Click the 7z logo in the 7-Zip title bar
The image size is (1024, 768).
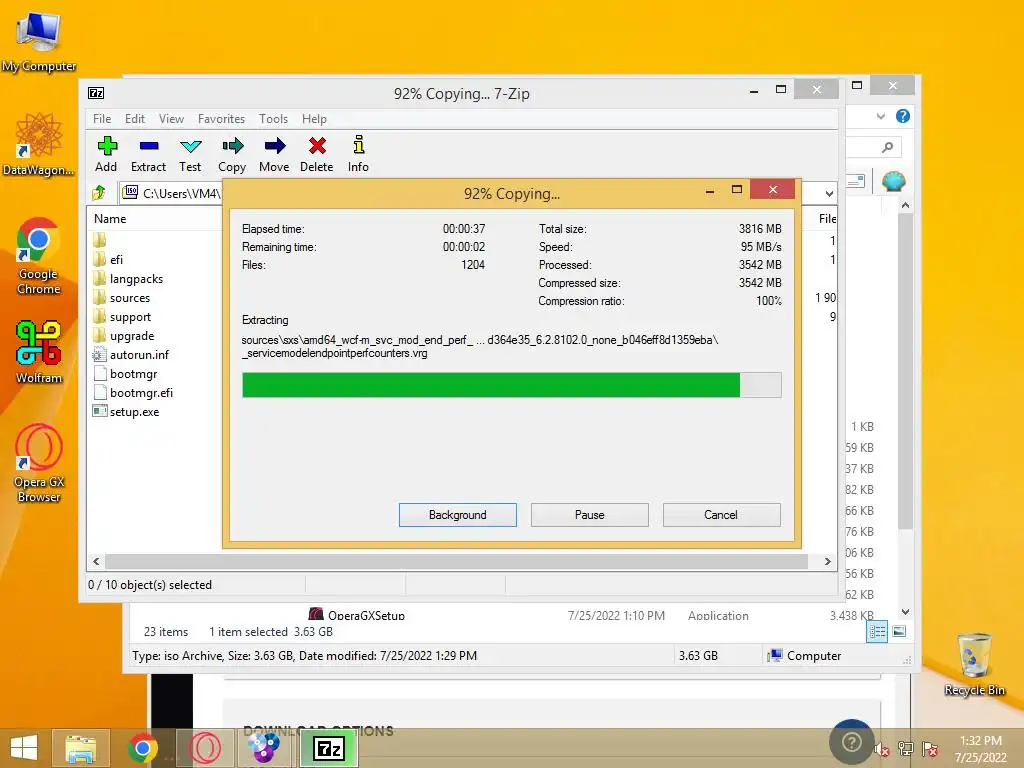(96, 93)
